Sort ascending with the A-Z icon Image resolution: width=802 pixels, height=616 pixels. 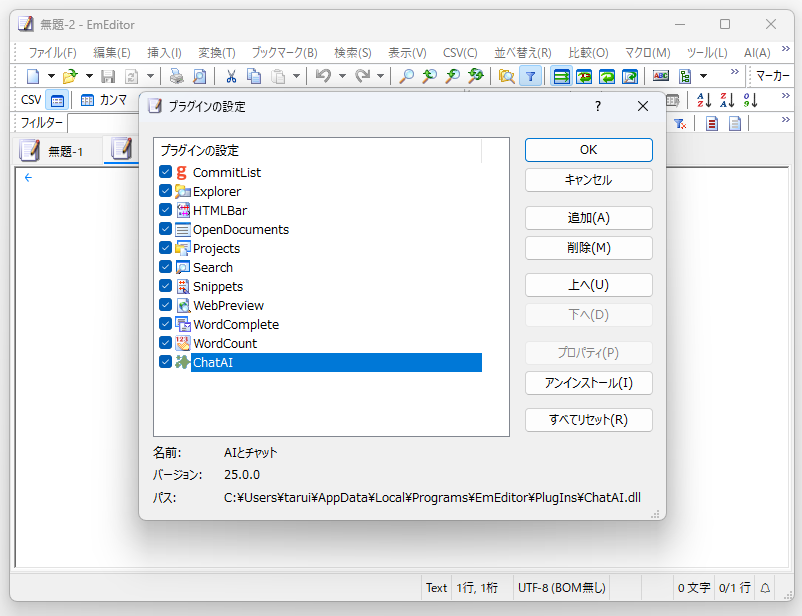pos(704,100)
